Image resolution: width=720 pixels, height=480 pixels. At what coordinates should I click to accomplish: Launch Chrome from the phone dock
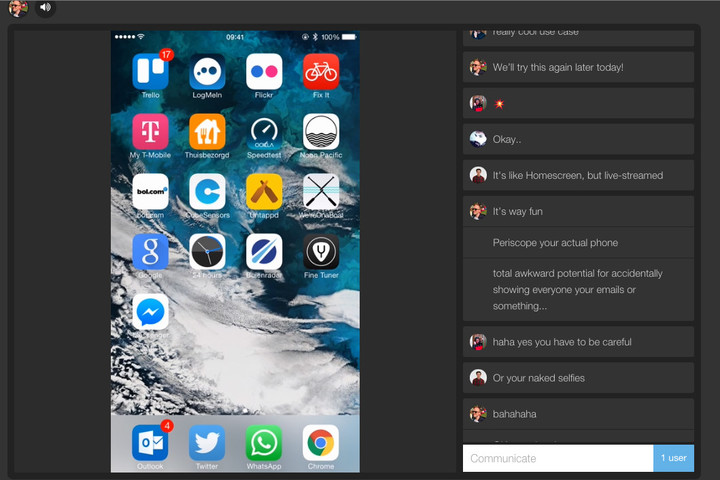coord(321,443)
